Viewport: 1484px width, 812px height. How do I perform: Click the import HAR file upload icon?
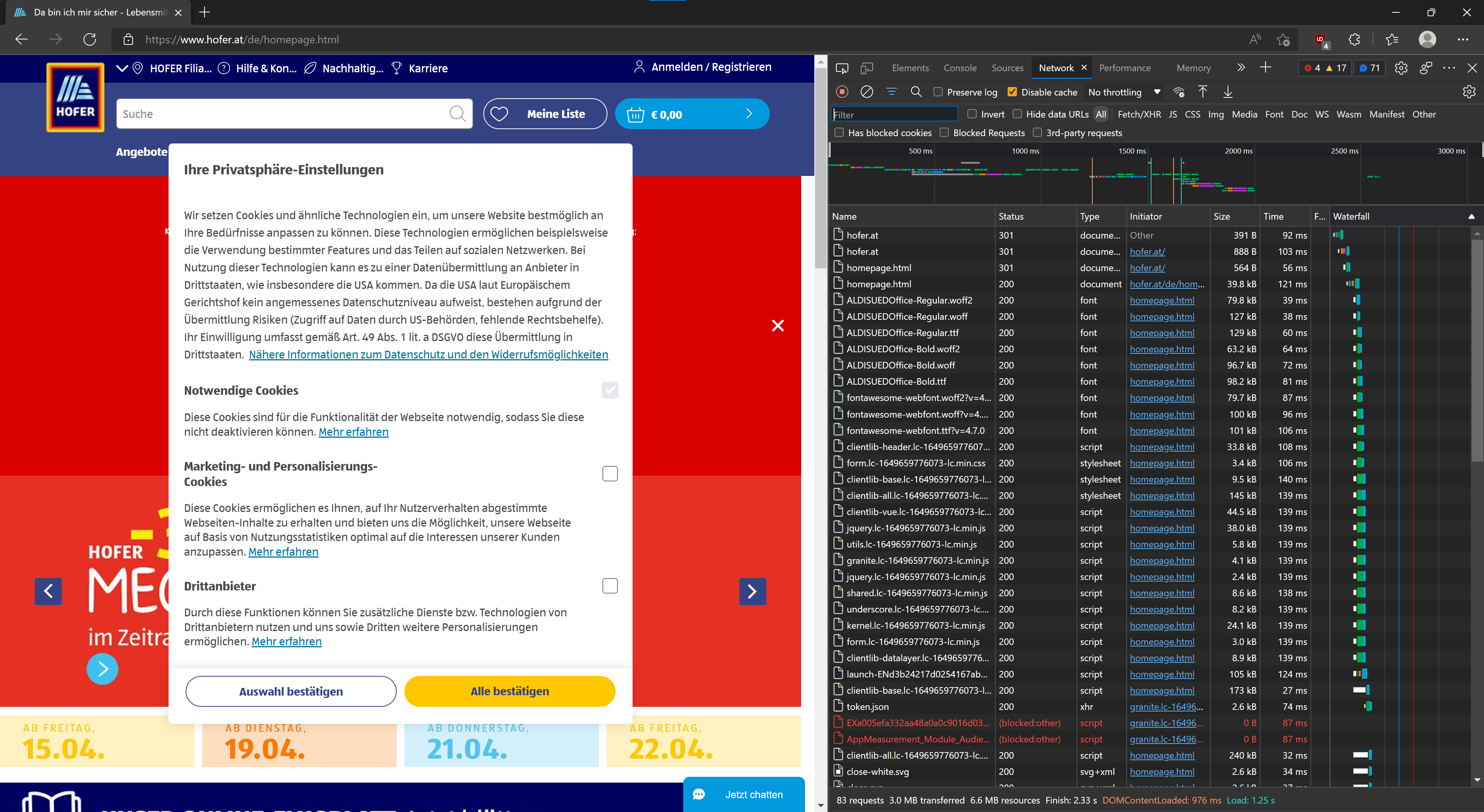coord(1203,92)
